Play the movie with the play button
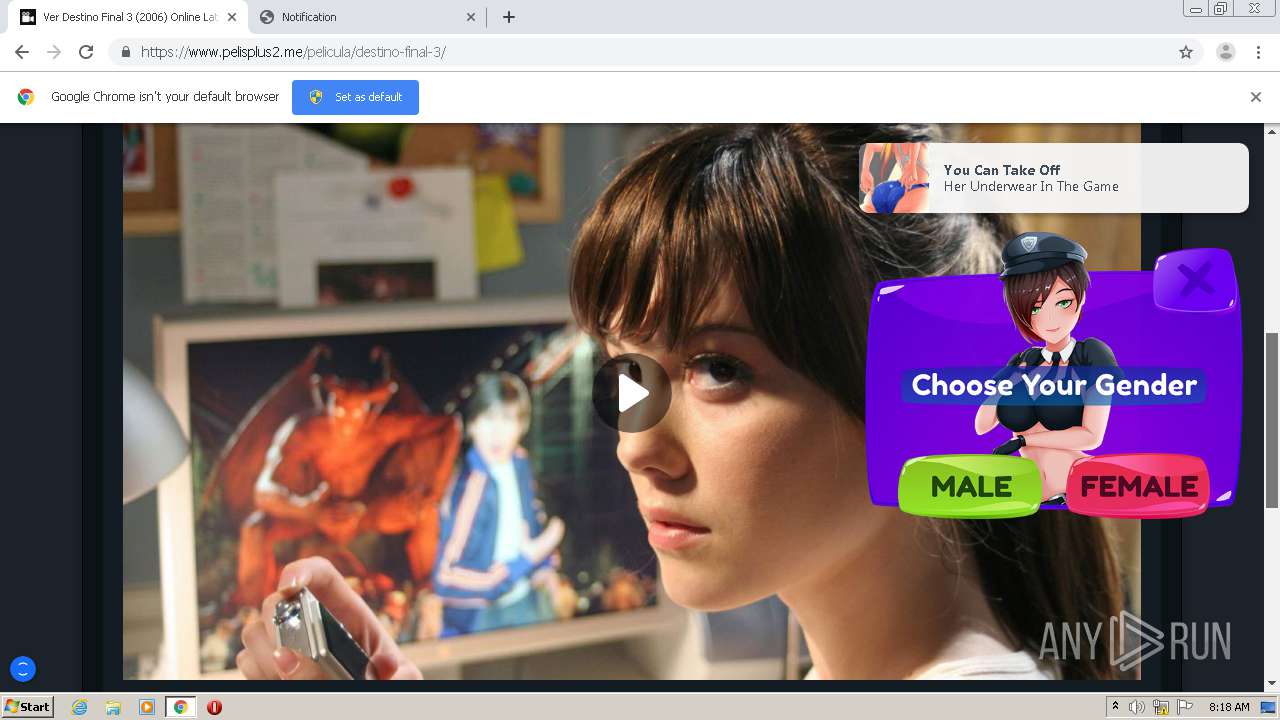 [x=632, y=393]
